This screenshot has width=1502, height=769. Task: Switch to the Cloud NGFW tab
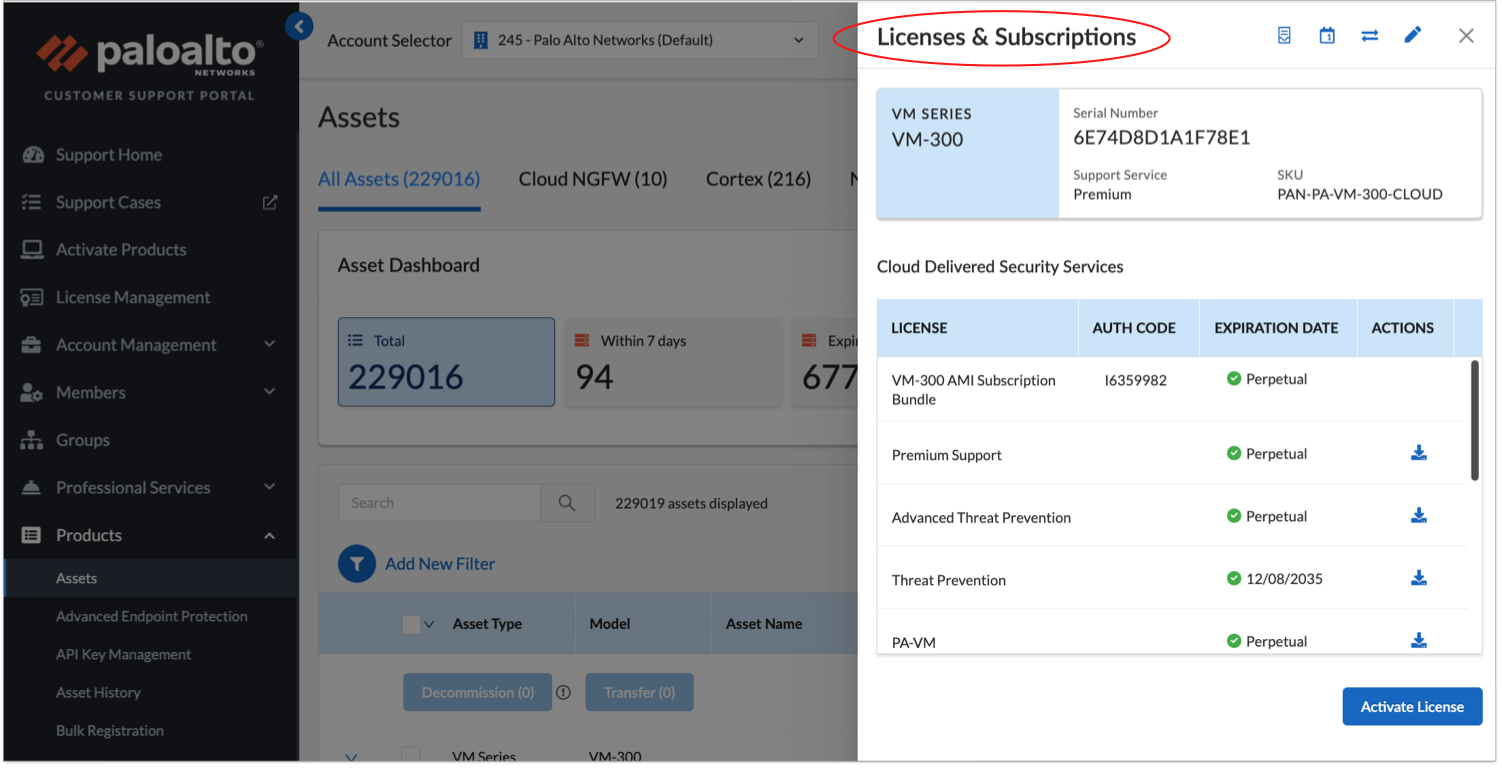592,180
